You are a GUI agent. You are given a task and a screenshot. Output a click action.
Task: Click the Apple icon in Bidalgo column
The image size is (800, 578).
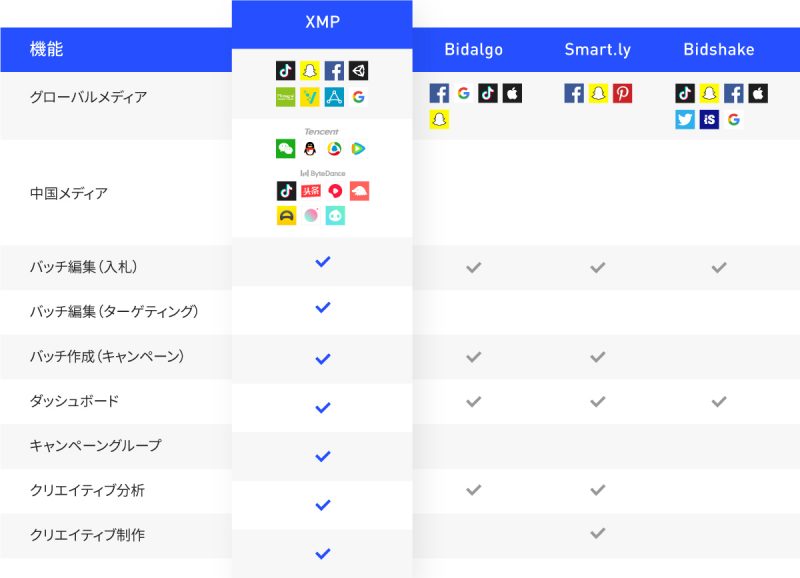[512, 93]
